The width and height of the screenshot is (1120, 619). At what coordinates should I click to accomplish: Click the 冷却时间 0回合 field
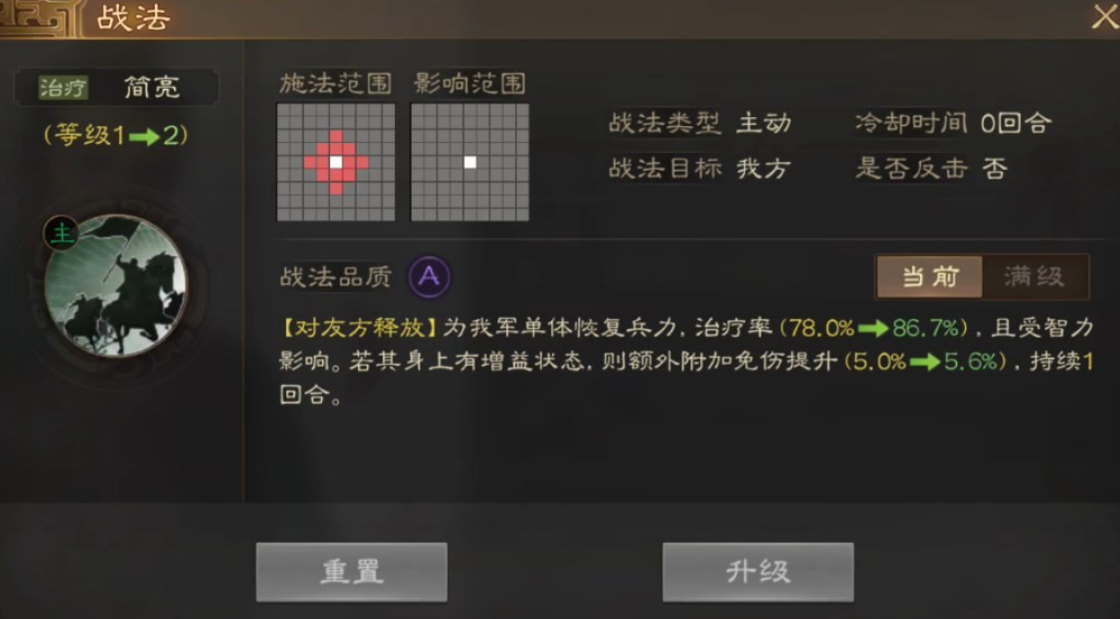(954, 124)
